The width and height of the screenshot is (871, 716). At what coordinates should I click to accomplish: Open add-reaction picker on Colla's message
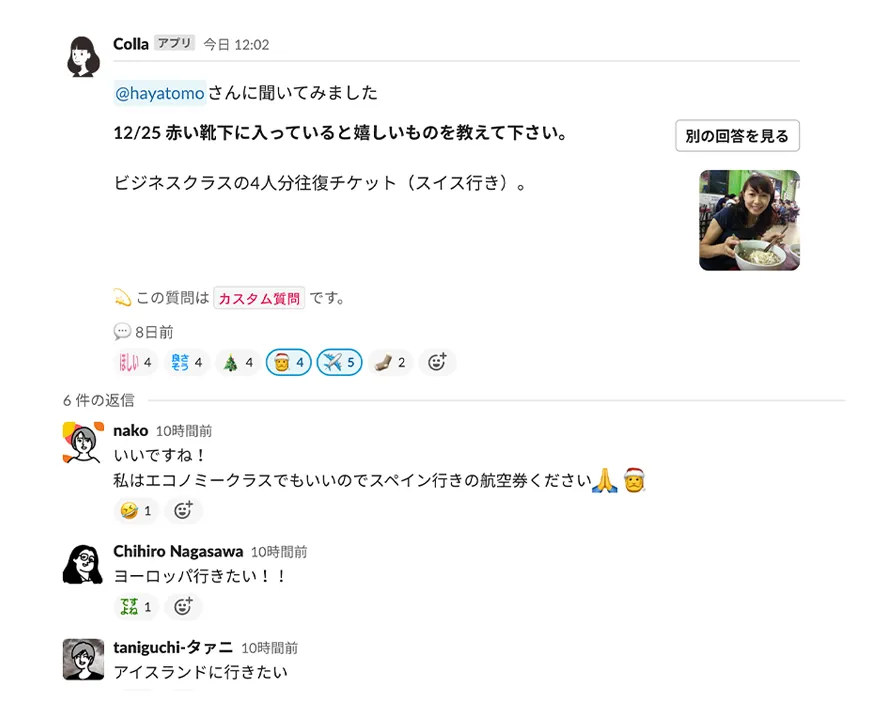pos(437,363)
